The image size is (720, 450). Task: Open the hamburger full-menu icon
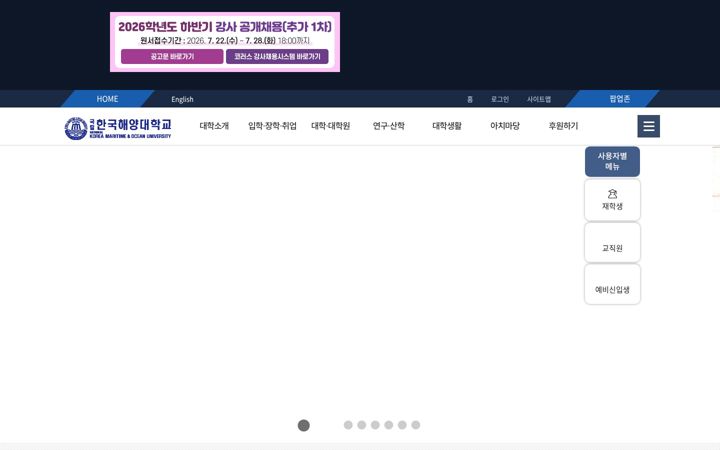click(x=648, y=126)
